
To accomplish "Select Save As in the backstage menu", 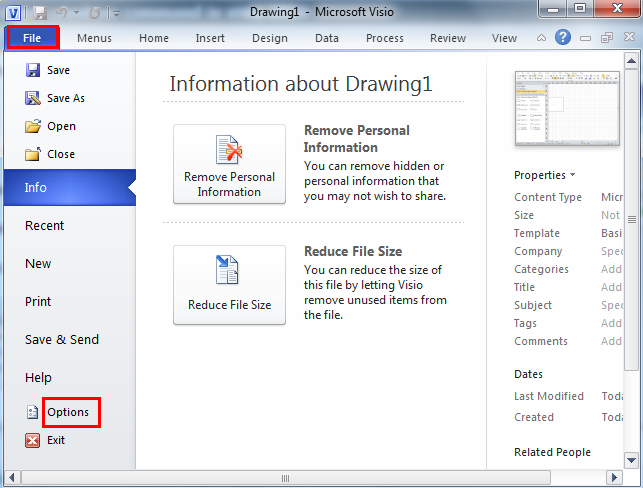I will pyautogui.click(x=66, y=98).
